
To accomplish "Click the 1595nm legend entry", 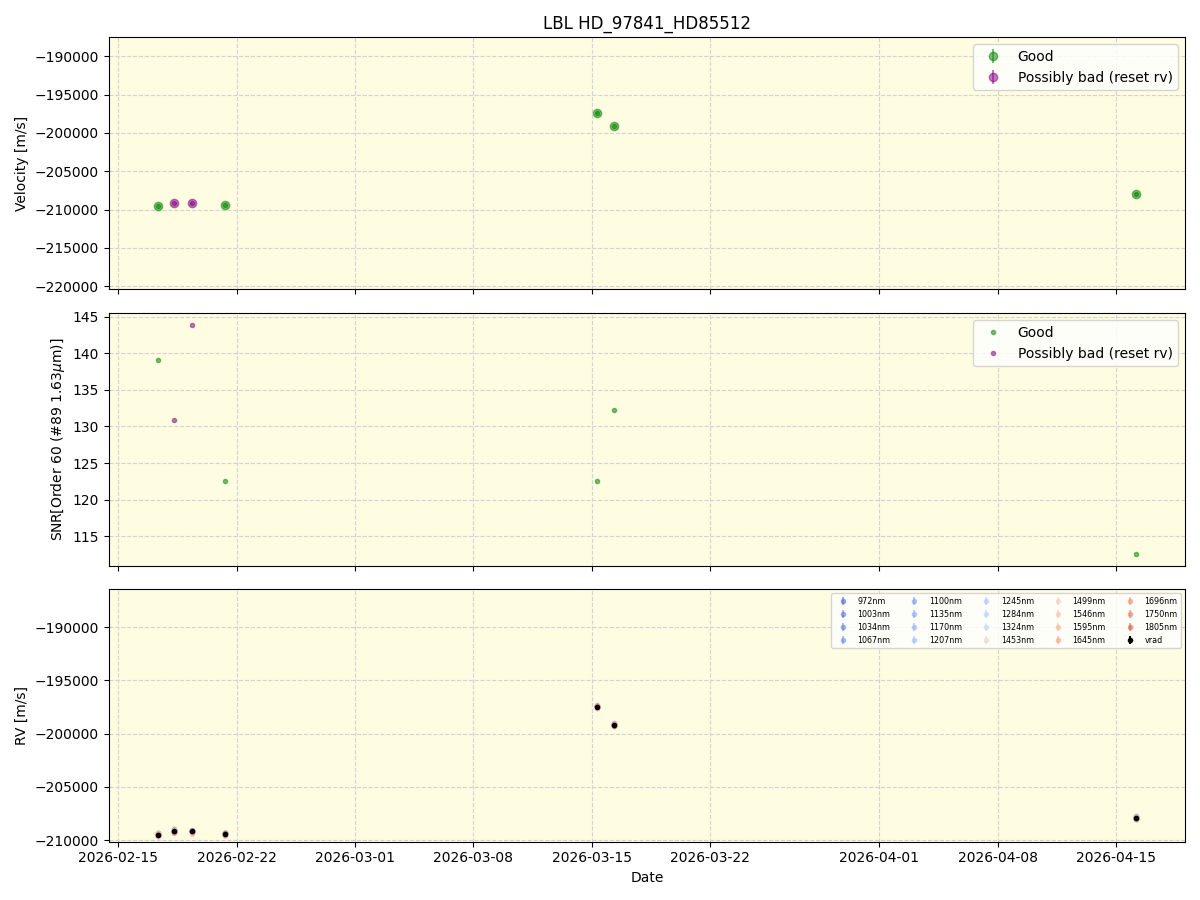I will pyautogui.click(x=1080, y=627).
